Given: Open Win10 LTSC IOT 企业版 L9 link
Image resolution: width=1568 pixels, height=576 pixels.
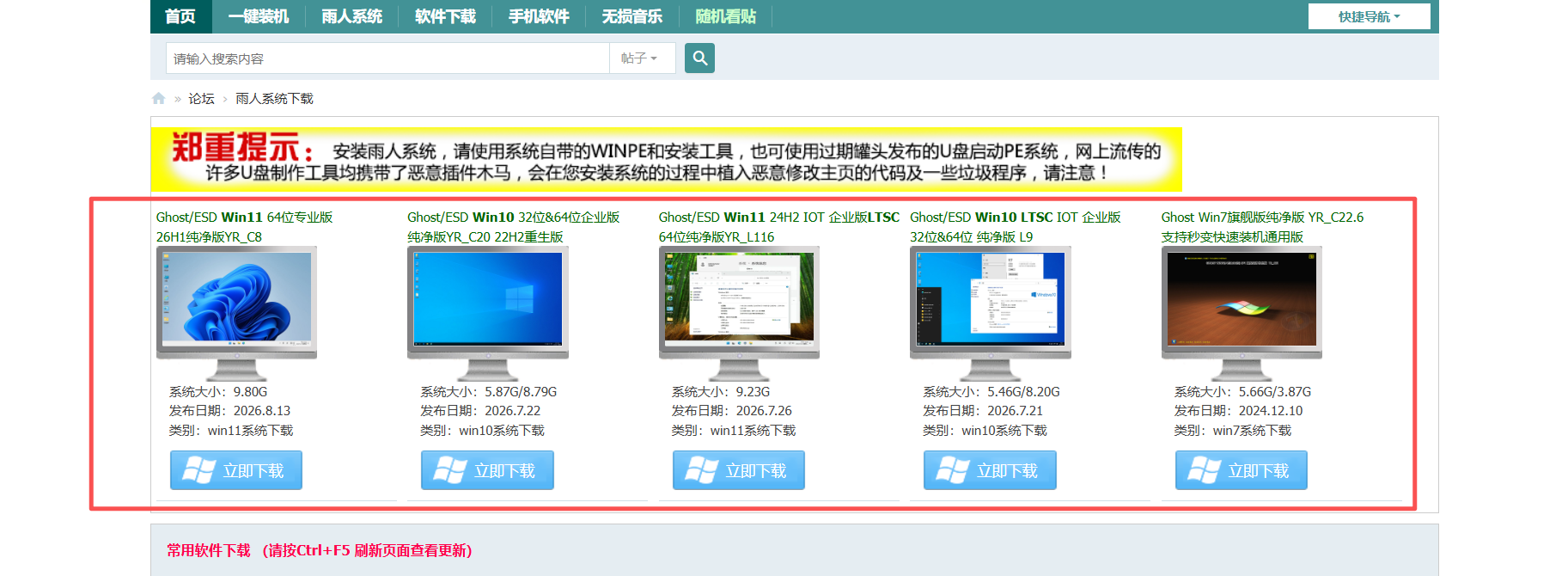Looking at the screenshot, I should click(x=1015, y=227).
